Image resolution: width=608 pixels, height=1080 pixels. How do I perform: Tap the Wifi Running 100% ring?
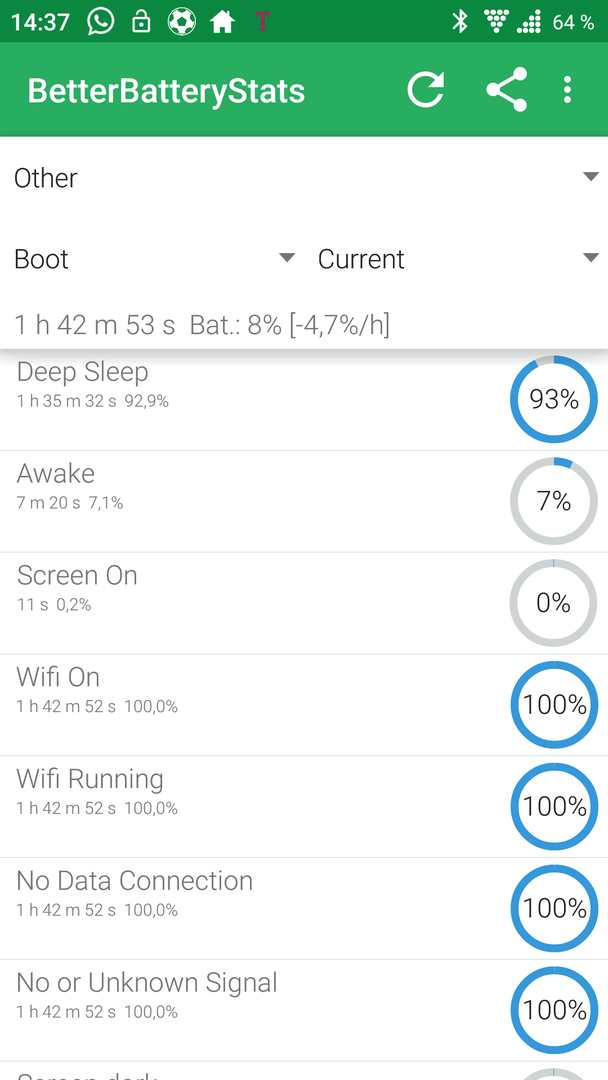[x=554, y=807]
